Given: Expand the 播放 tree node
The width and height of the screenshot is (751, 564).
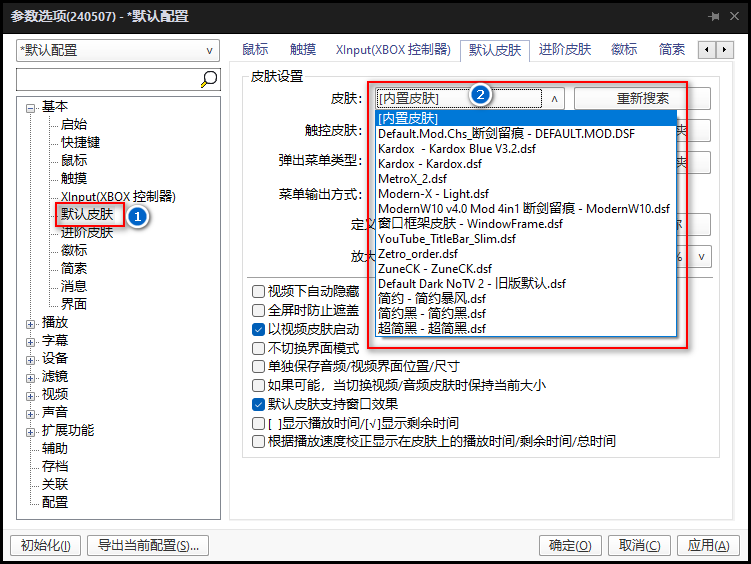Looking at the screenshot, I should click(x=31, y=323).
